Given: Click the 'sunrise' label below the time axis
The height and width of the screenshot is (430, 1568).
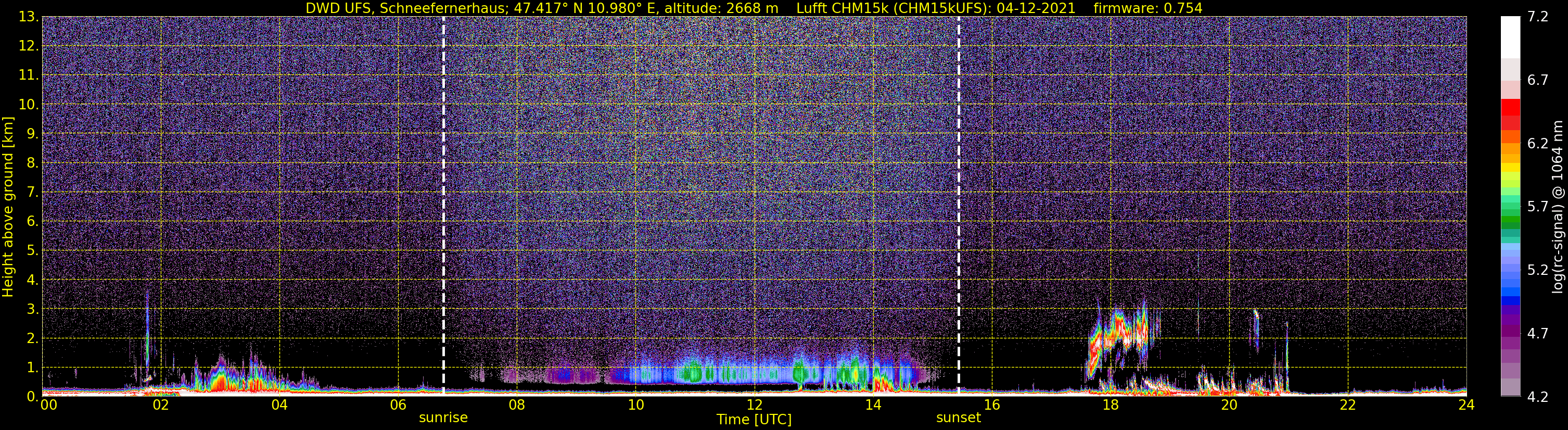Looking at the screenshot, I should [443, 418].
